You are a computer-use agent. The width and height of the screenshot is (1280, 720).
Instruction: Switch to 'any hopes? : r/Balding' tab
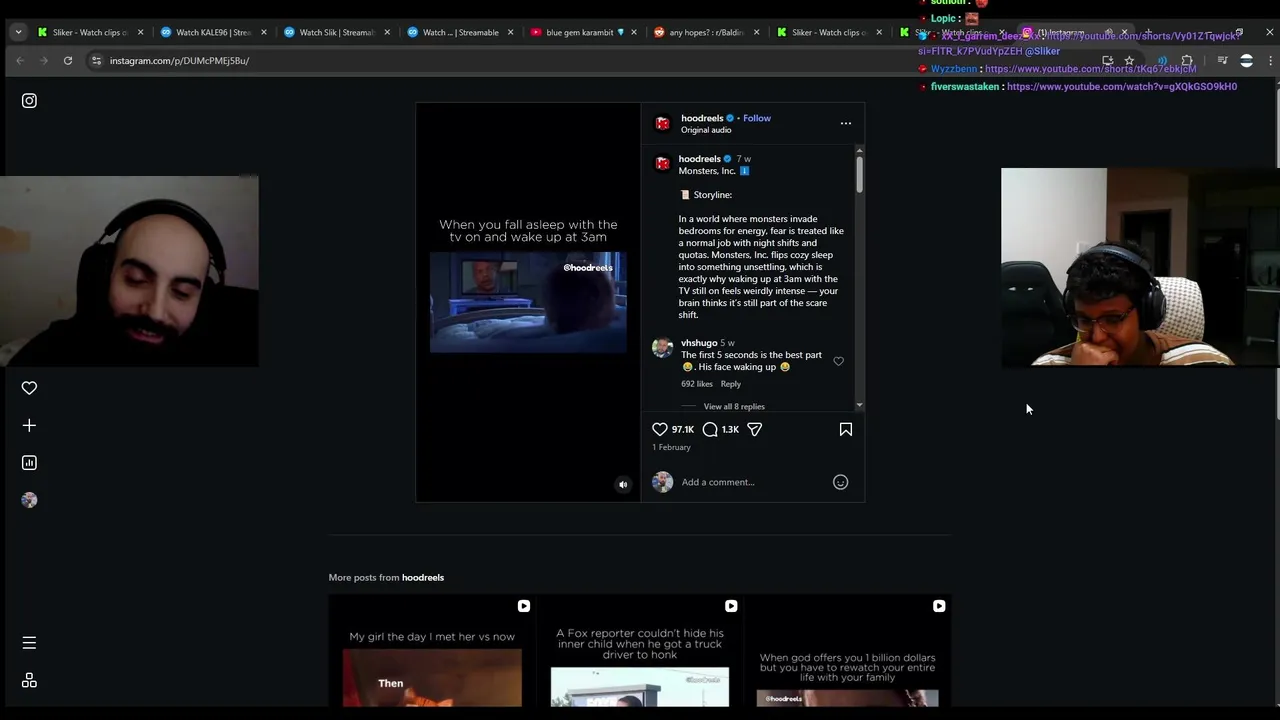(707, 32)
